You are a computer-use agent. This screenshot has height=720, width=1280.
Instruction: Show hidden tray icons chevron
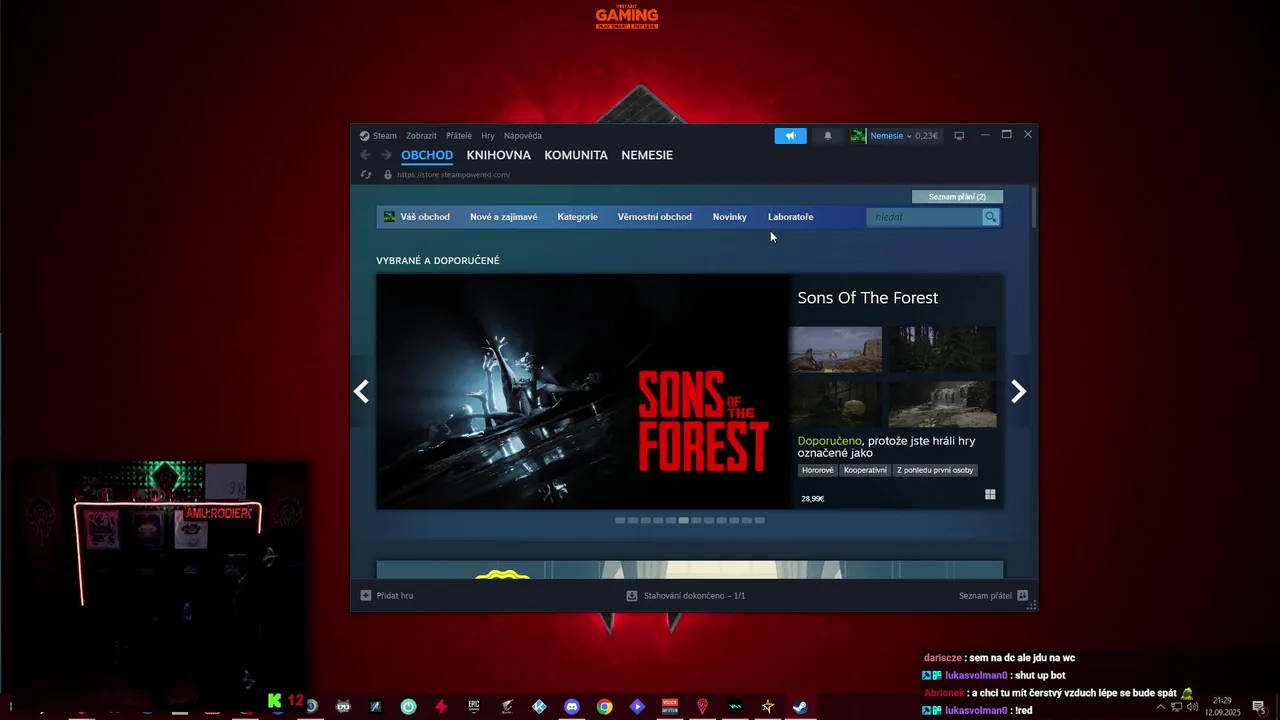[x=1160, y=707]
